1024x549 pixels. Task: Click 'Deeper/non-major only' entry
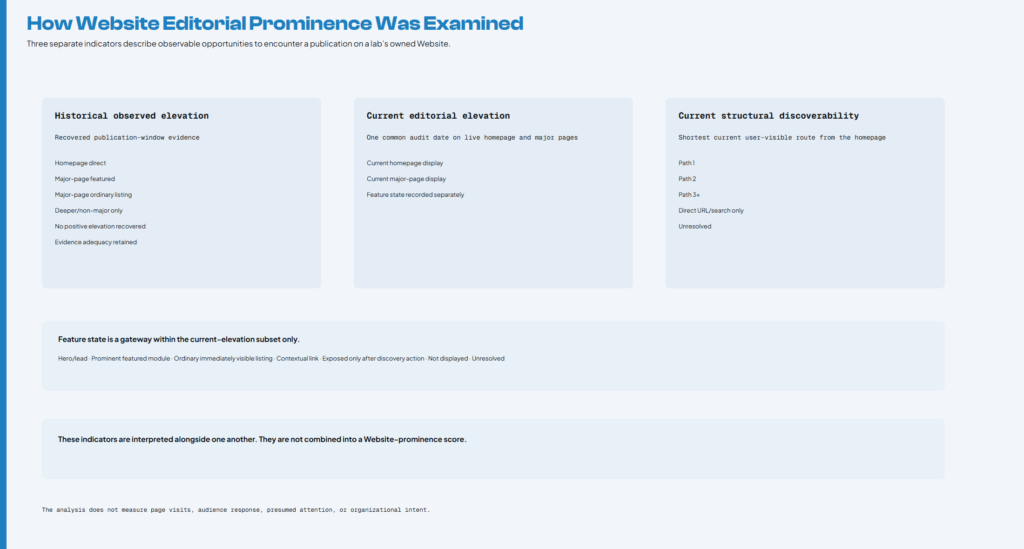tap(89, 210)
